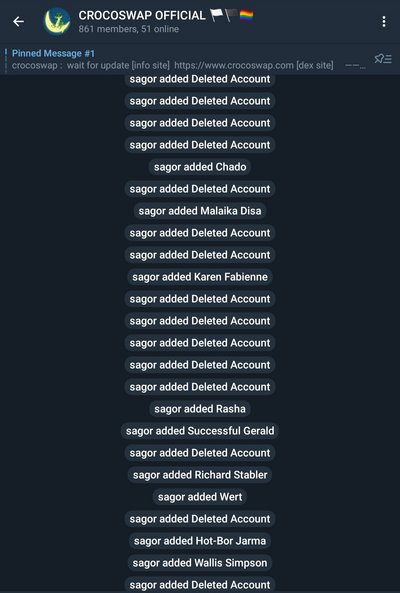
Task: Tap the back arrow icon
Action: pyautogui.click(x=18, y=22)
